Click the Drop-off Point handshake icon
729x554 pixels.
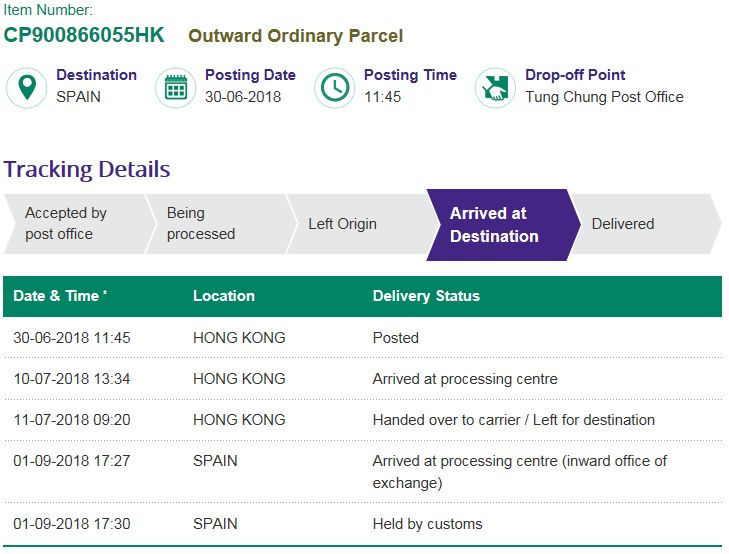click(x=494, y=87)
